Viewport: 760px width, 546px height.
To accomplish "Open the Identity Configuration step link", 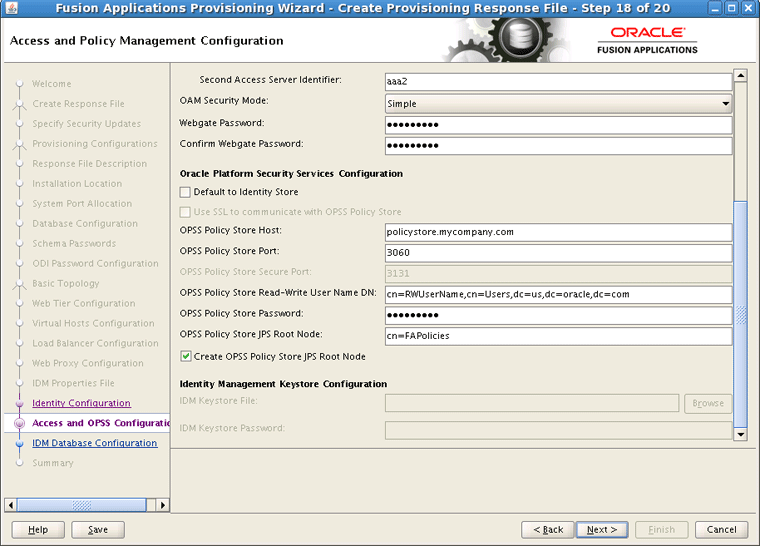I will (81, 403).
